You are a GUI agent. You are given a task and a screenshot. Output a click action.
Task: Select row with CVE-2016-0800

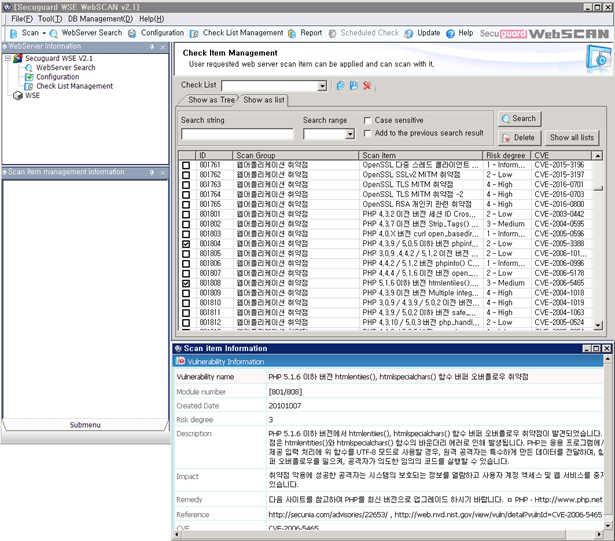[x=386, y=204]
